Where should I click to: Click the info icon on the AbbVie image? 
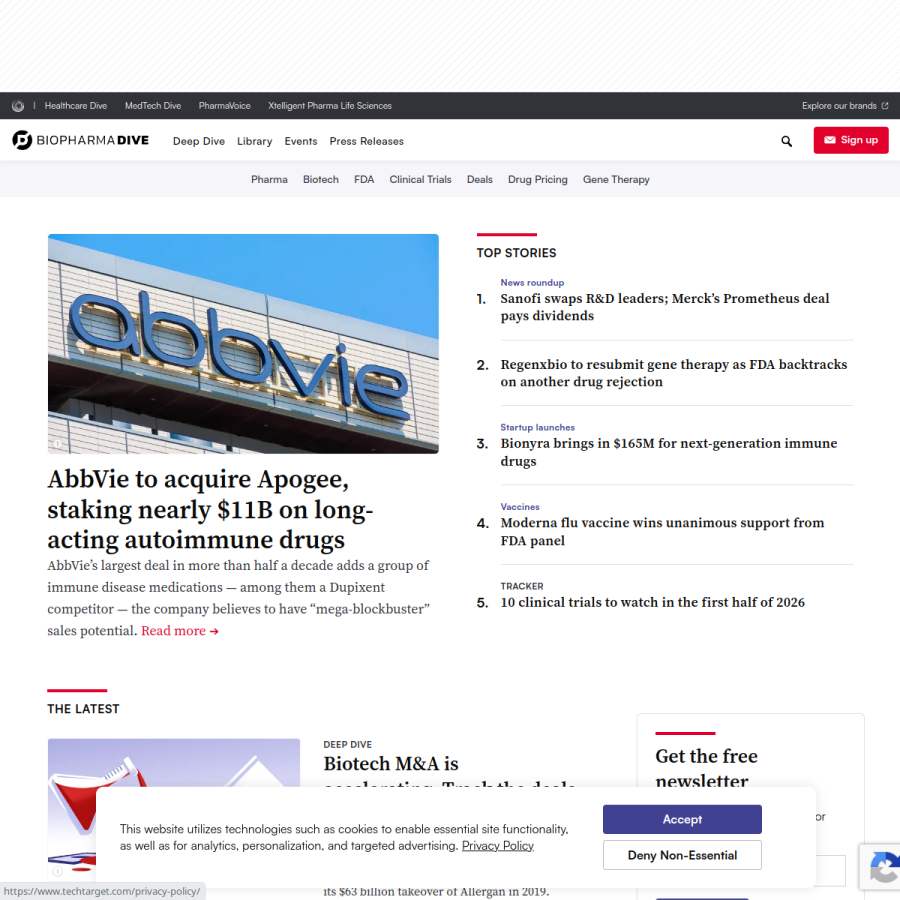coord(57,444)
